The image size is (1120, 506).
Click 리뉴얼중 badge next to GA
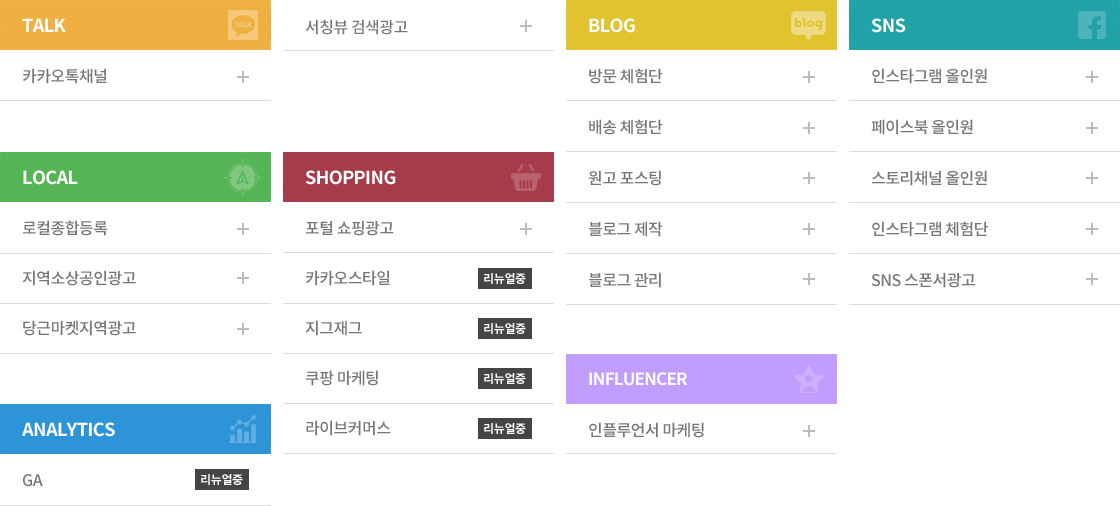tap(222, 480)
